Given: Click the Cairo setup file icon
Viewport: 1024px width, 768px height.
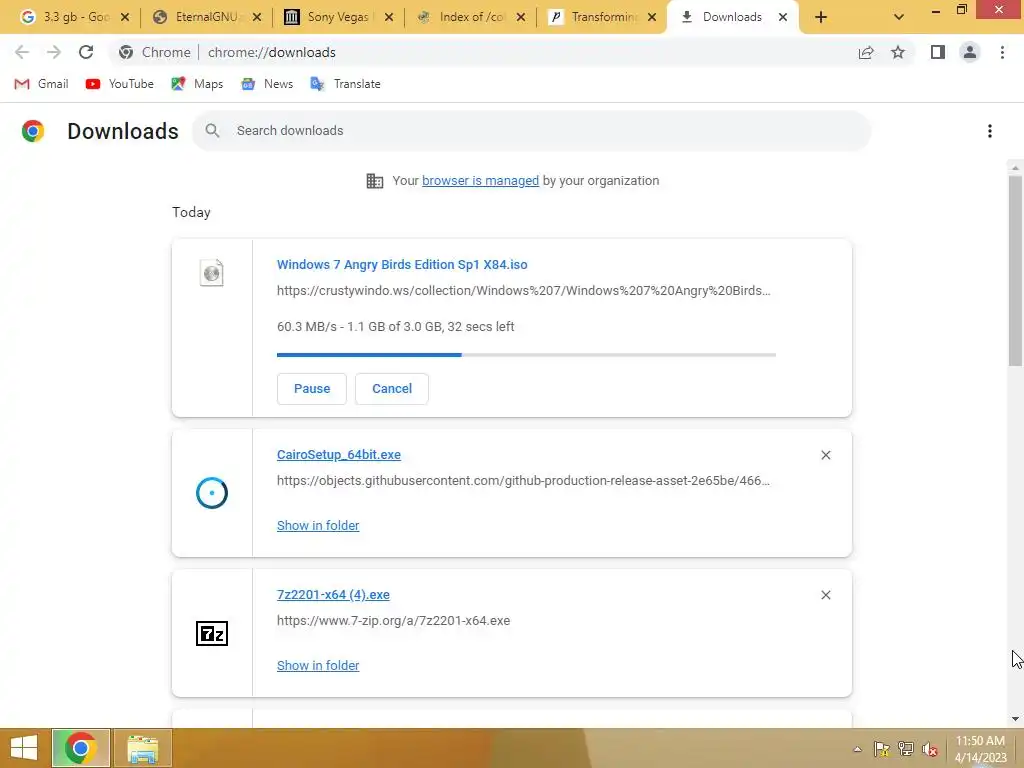Looking at the screenshot, I should point(212,493).
